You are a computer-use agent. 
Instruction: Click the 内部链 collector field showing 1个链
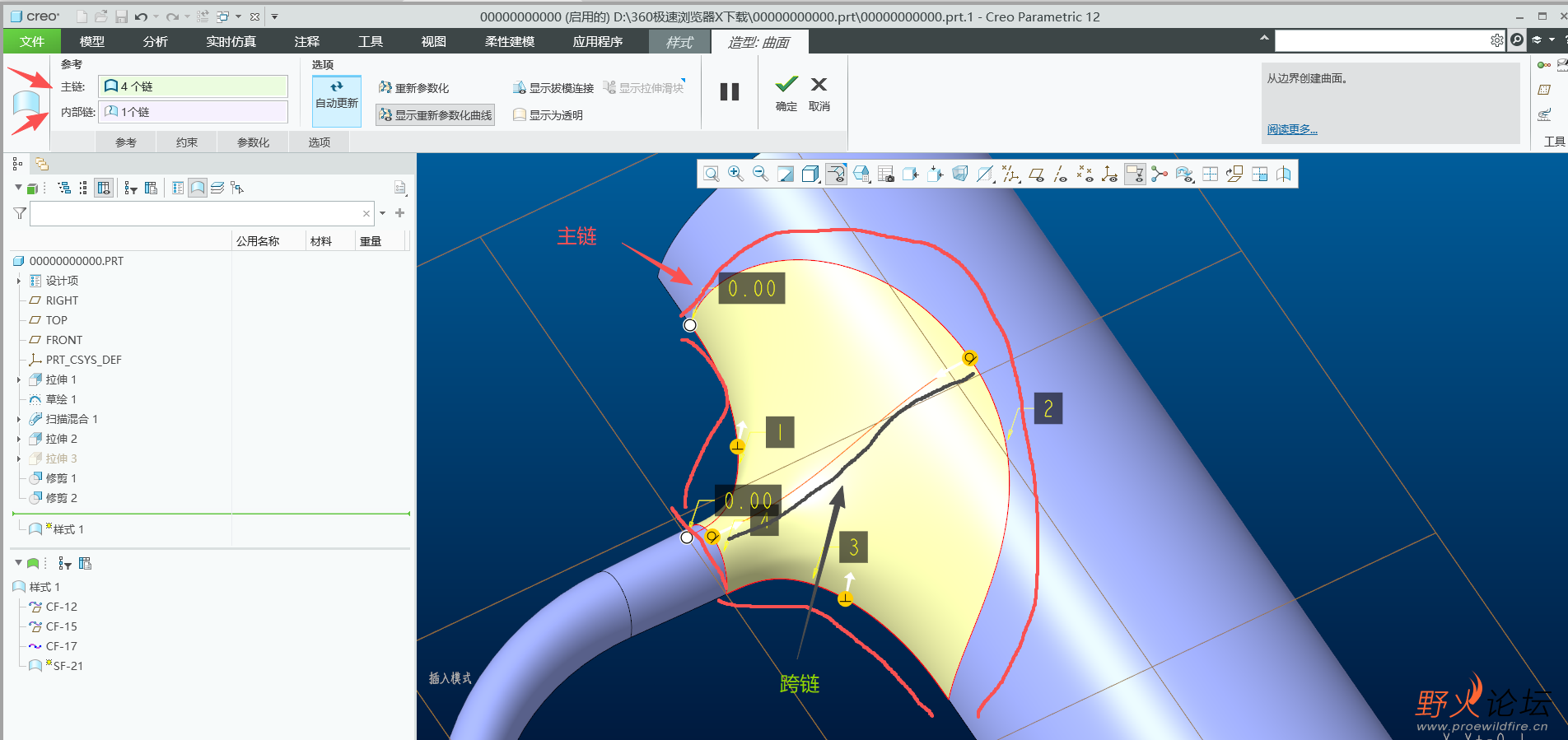tap(193, 112)
